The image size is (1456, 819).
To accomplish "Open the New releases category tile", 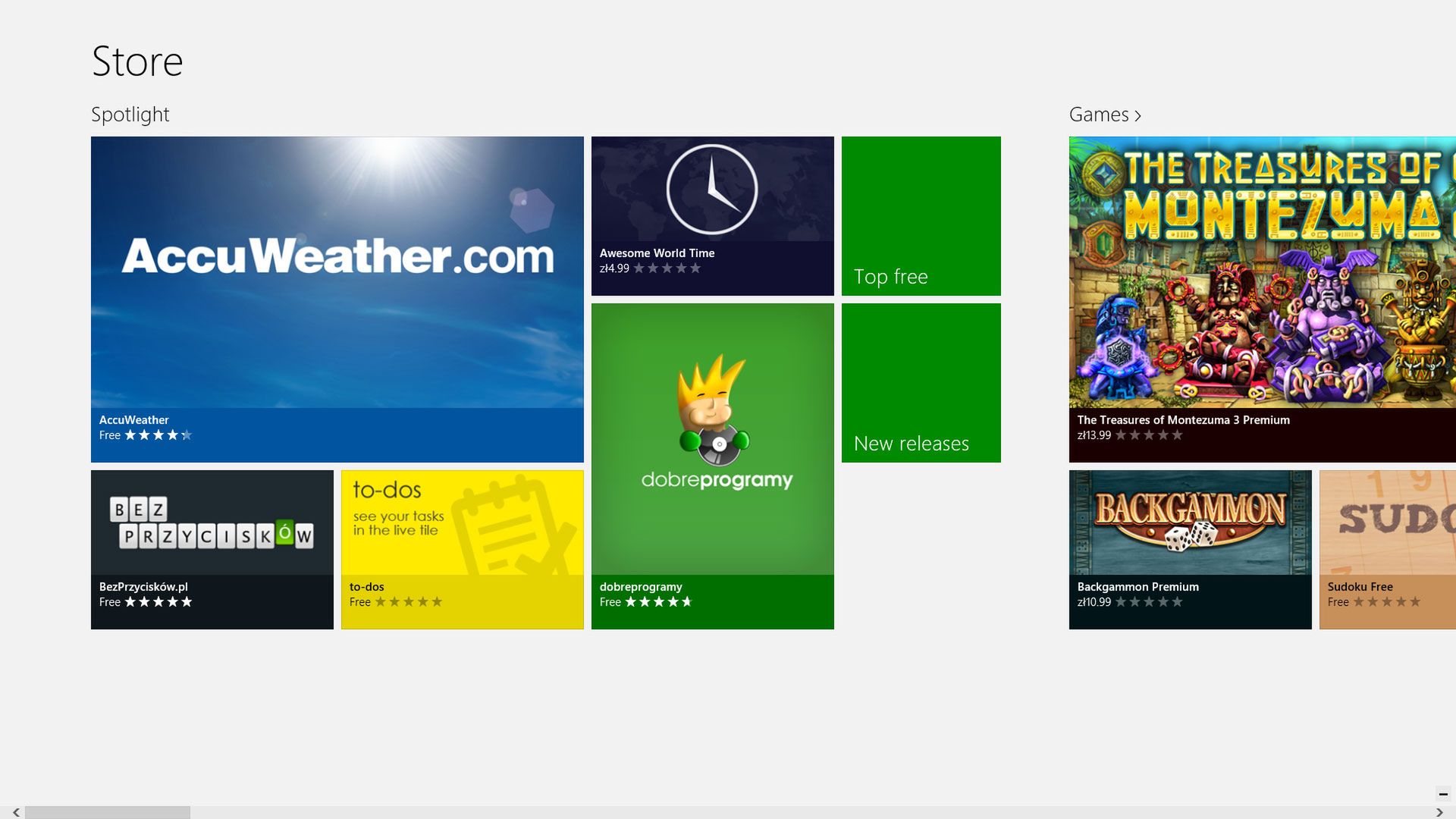I will [x=921, y=383].
